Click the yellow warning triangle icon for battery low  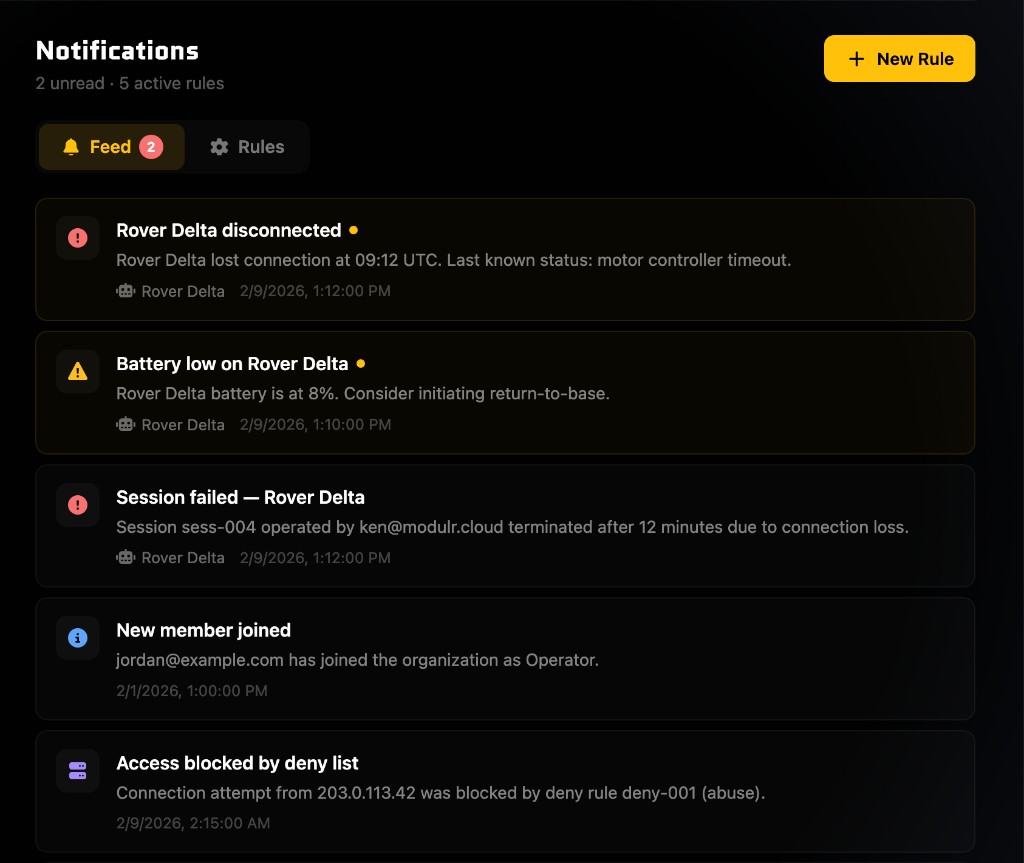click(78, 371)
